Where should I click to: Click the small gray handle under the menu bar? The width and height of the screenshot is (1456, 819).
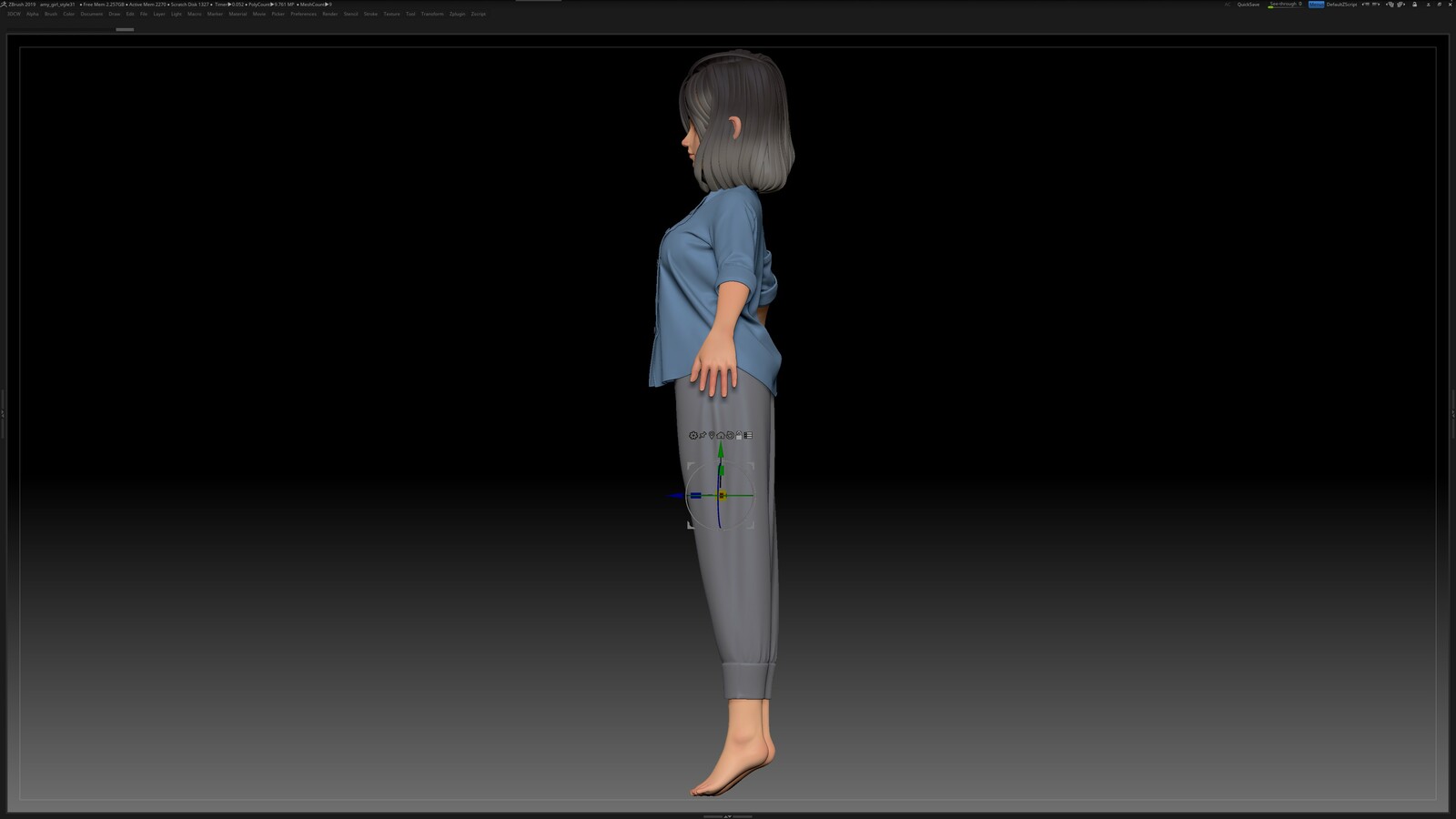click(125, 29)
